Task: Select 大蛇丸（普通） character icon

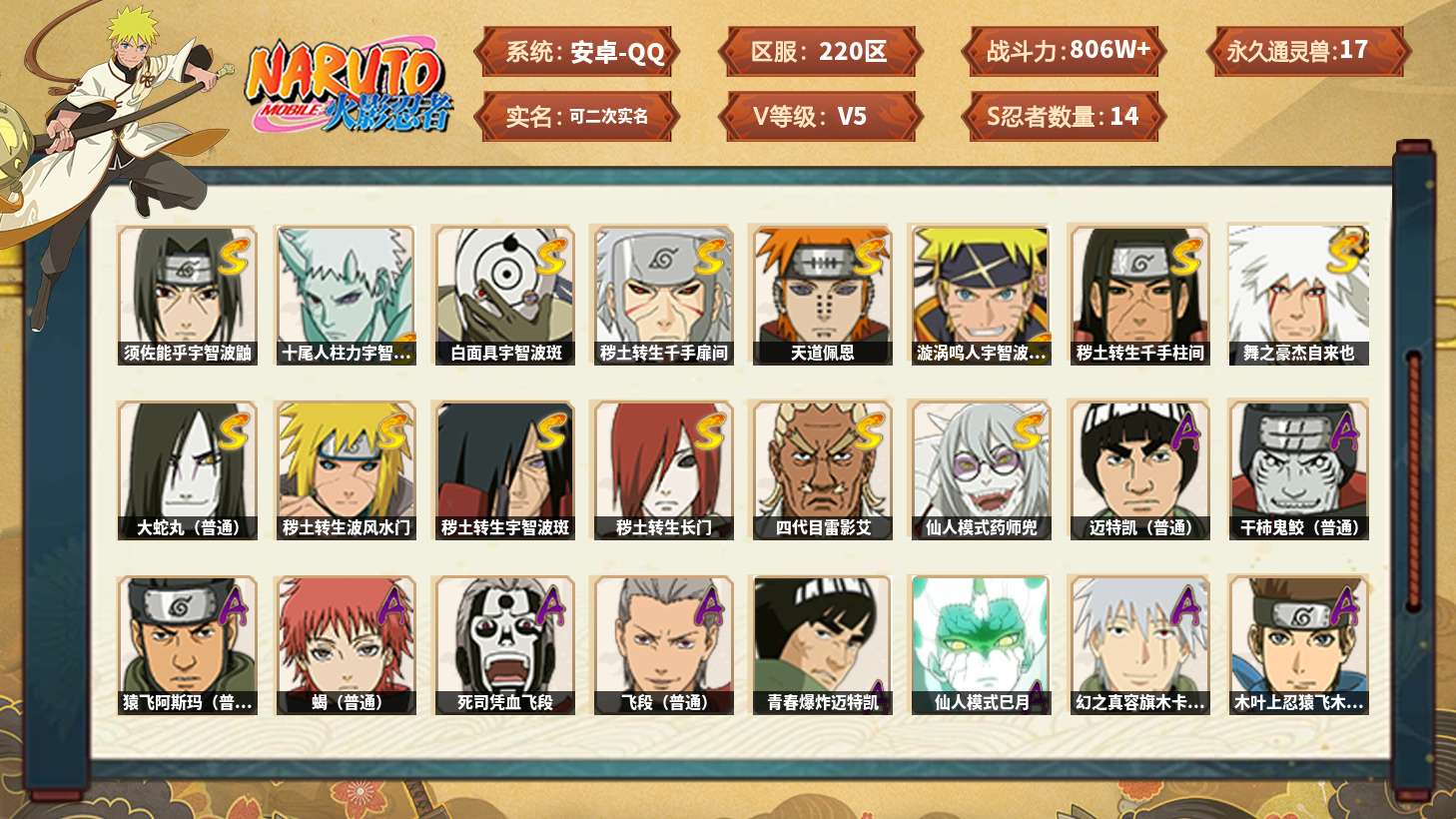Action: [x=187, y=470]
